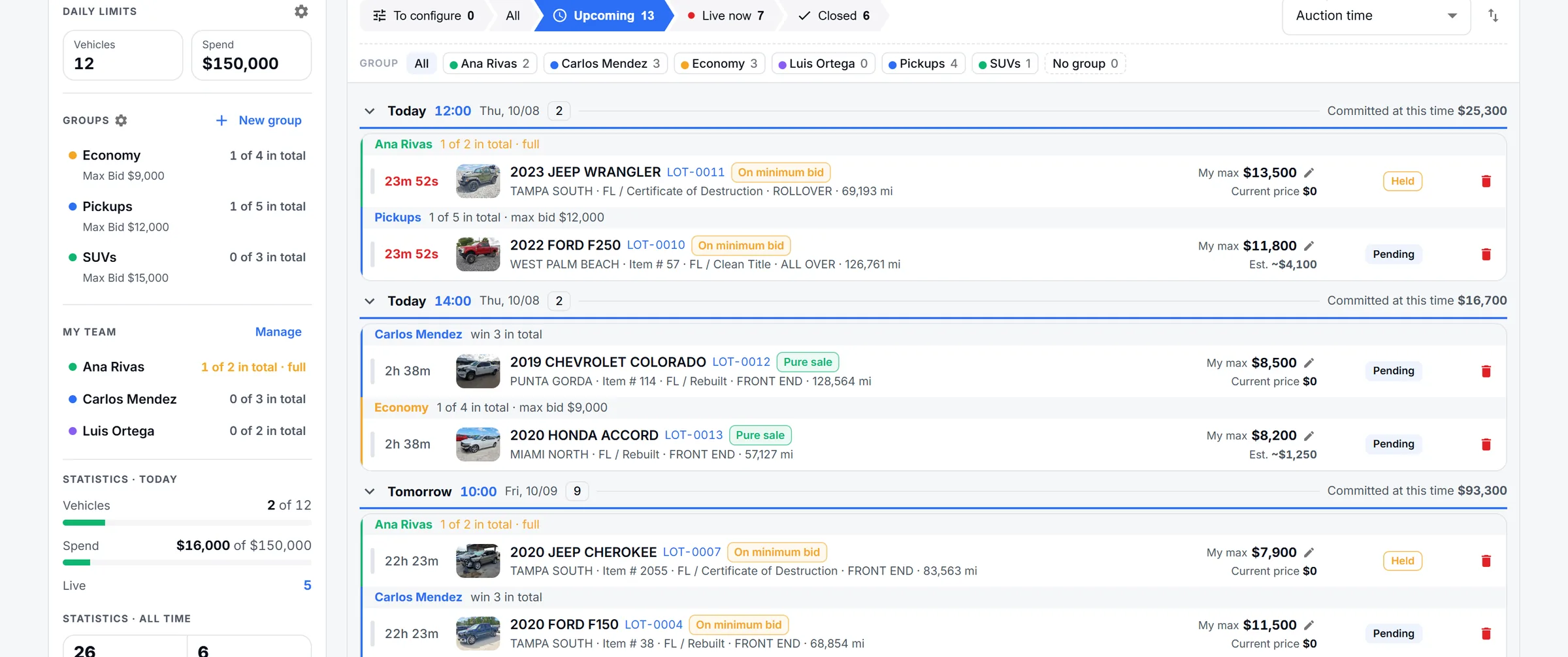Select the Pickups group in sidebar
Screen dimensions: 1568x657
click(x=187, y=216)
